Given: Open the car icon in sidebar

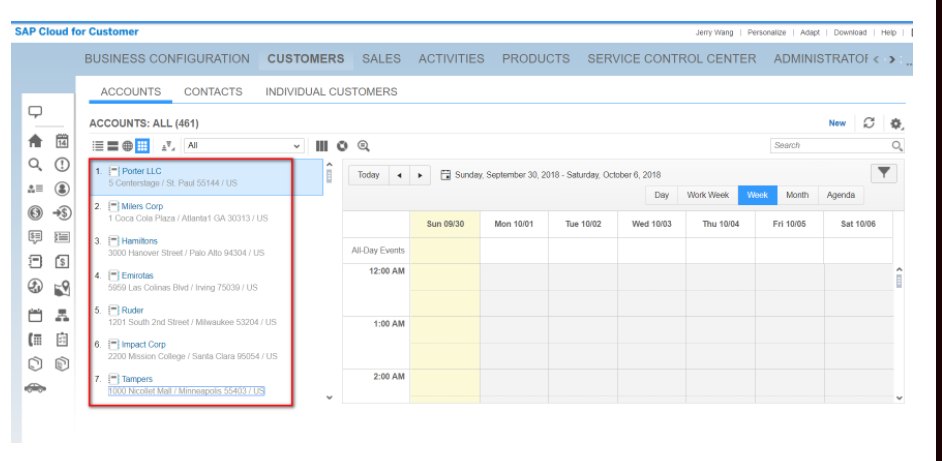Looking at the screenshot, I should pyautogui.click(x=35, y=388).
